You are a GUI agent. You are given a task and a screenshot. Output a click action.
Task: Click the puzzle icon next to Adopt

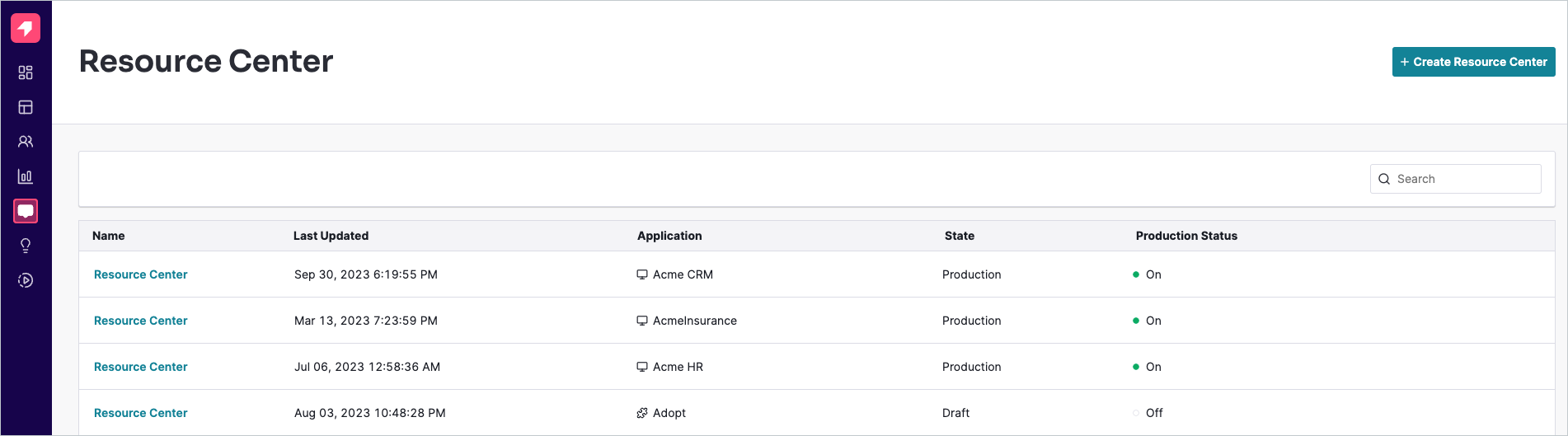[642, 413]
